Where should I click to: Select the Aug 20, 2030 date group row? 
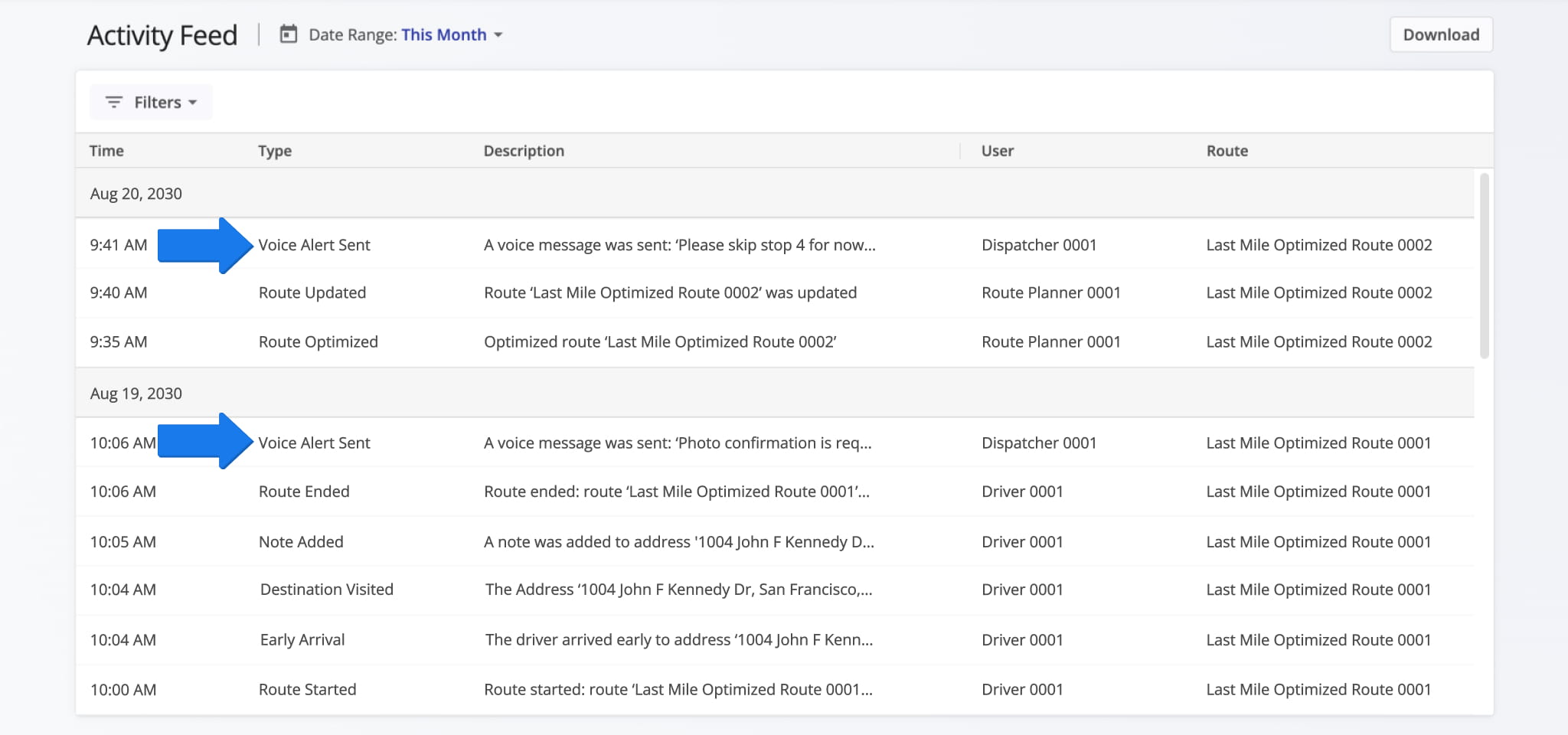tap(775, 194)
